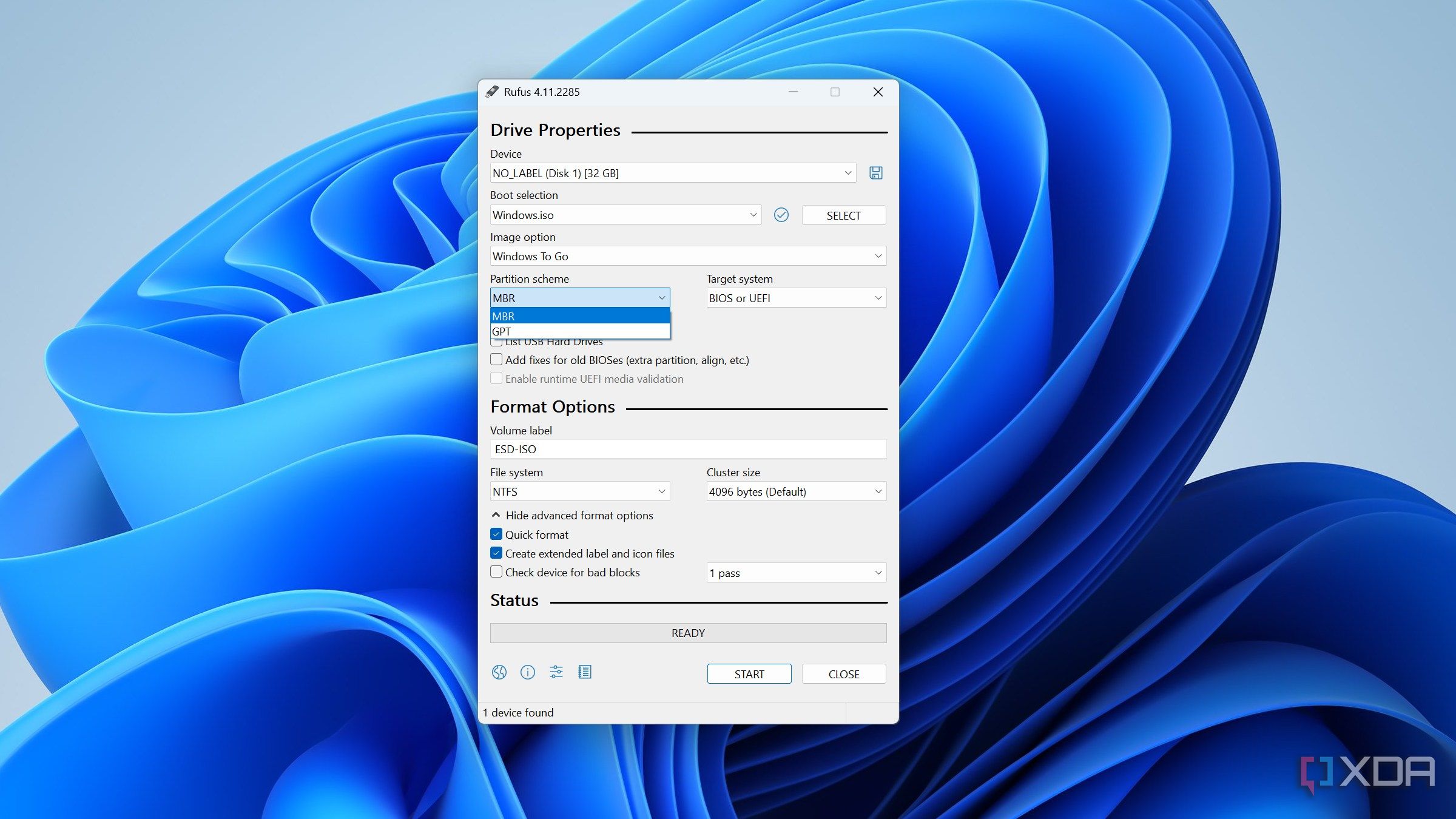
Task: Click the CLOSE button
Action: click(843, 674)
